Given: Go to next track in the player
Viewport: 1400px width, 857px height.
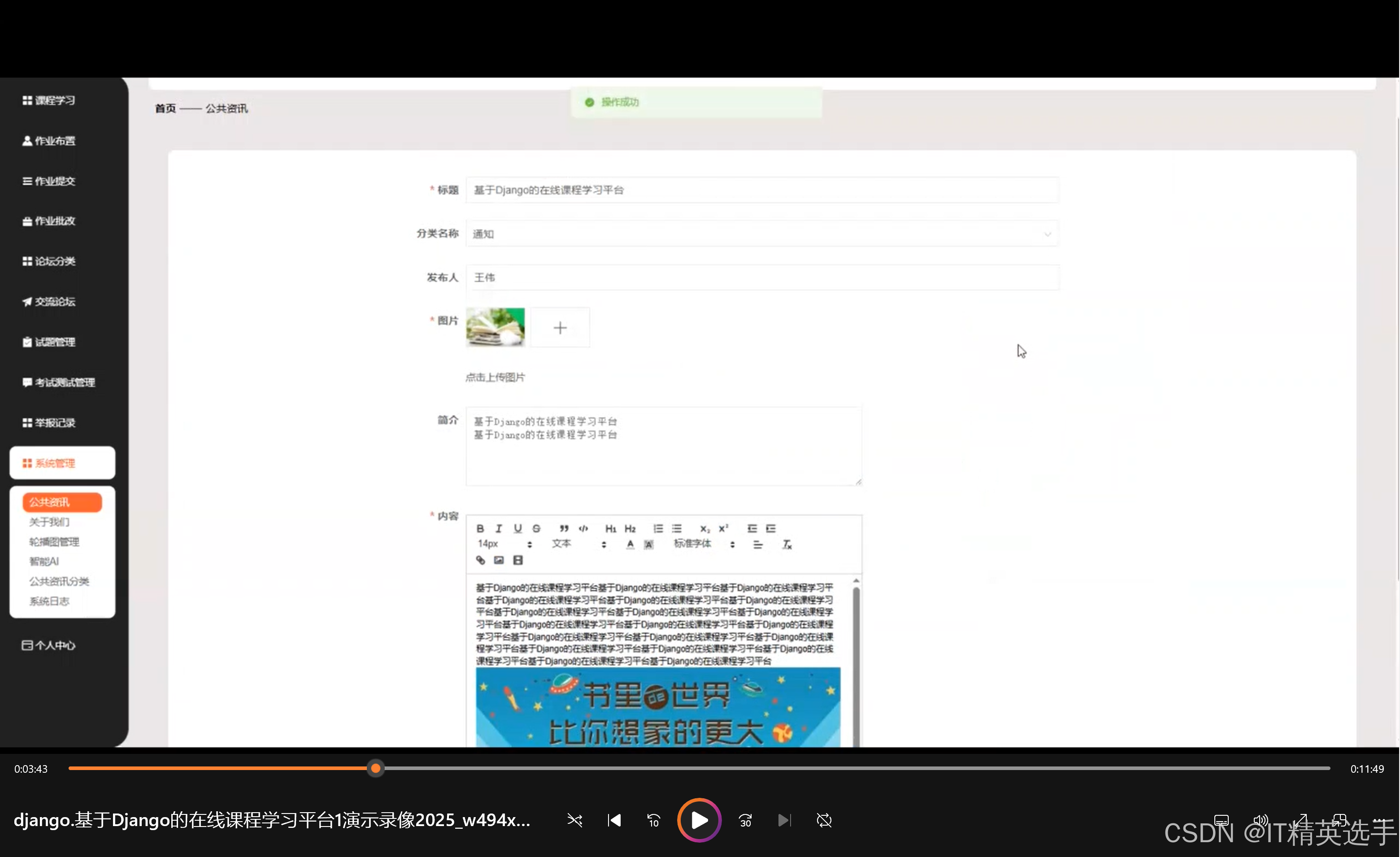Looking at the screenshot, I should point(784,819).
